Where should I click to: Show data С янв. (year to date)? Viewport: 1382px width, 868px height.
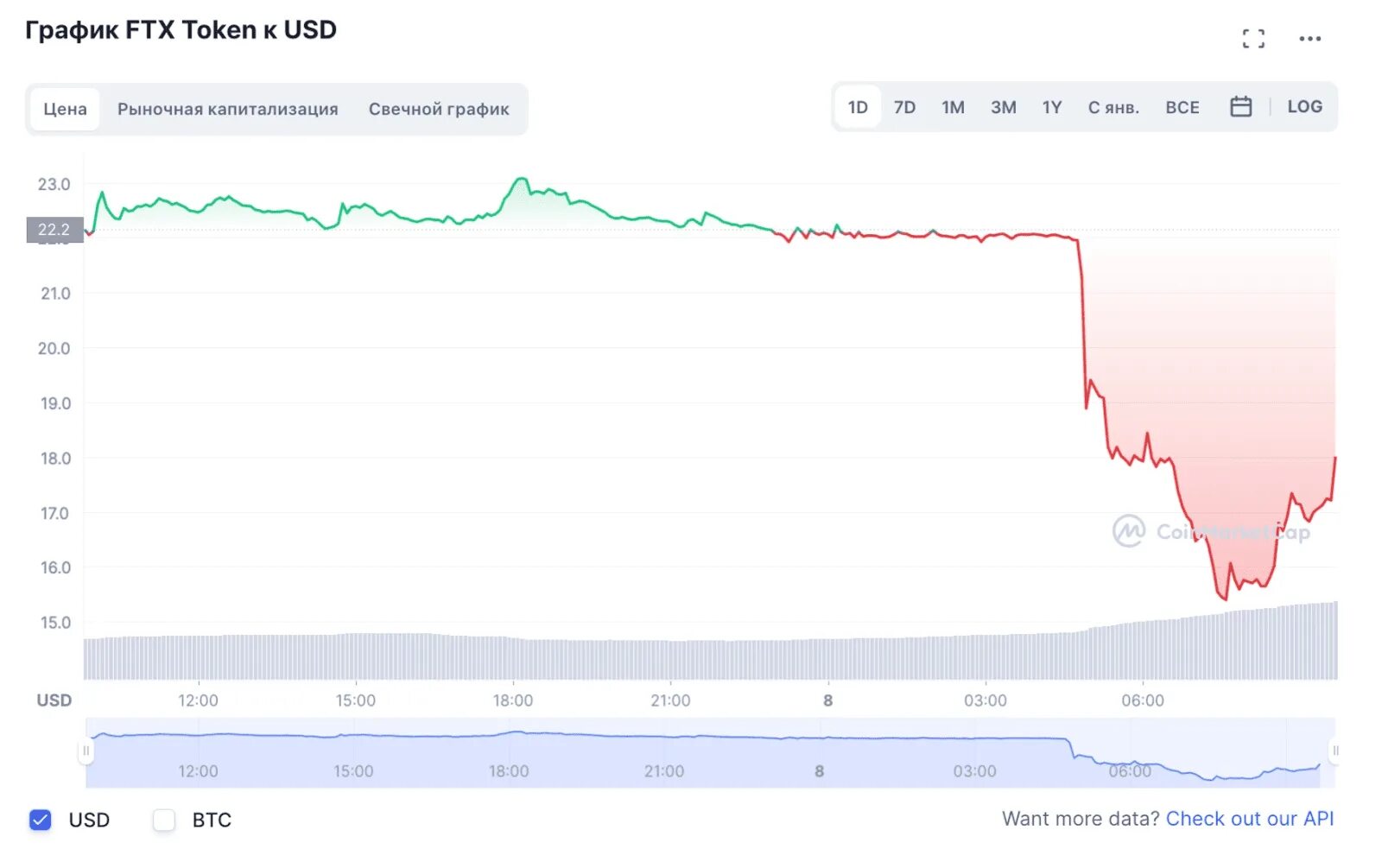[1113, 108]
